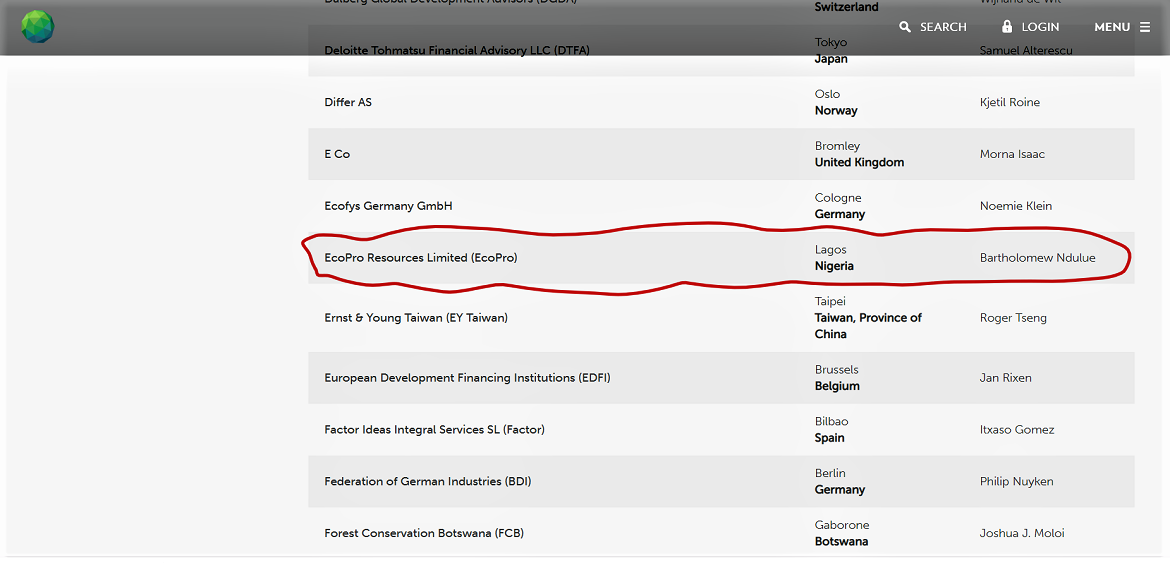The image size is (1170, 563).
Task: Click the green globe logo
Action: pos(38,27)
